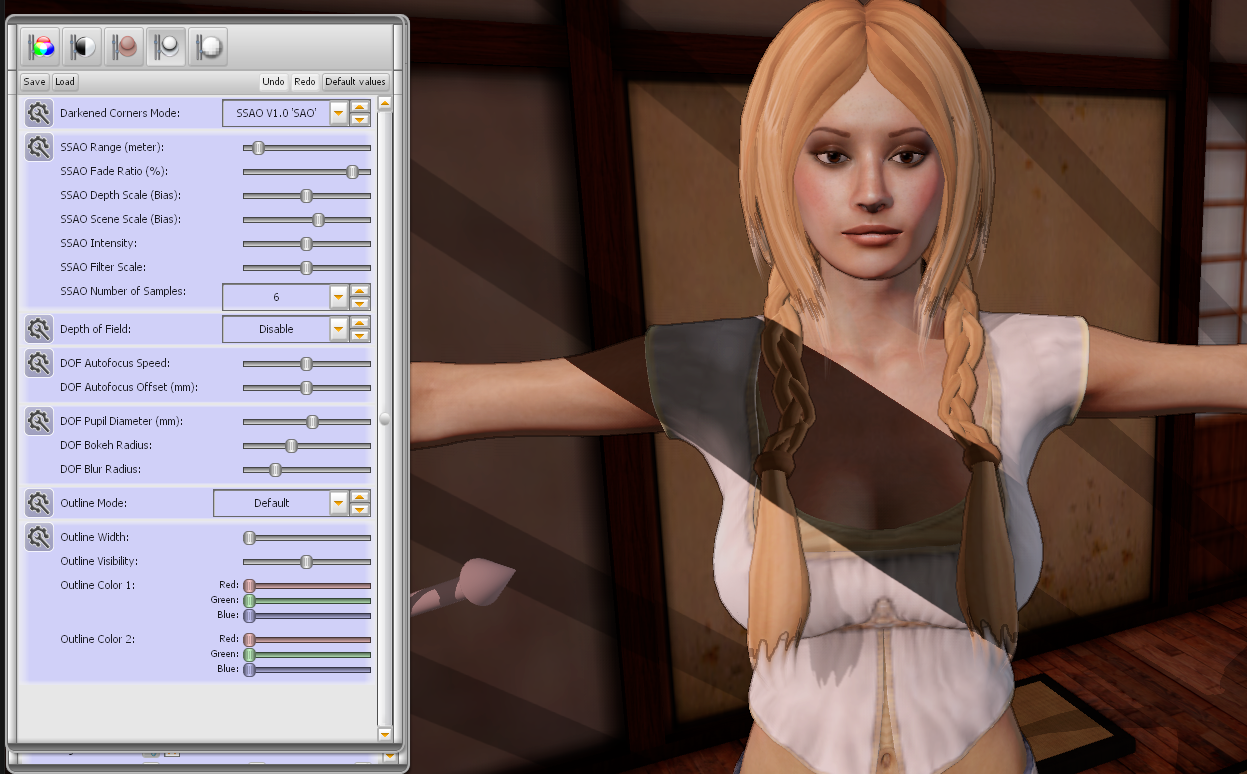Click the SSAO Fade Ratio slider handle
This screenshot has height=774, width=1247.
352,172
